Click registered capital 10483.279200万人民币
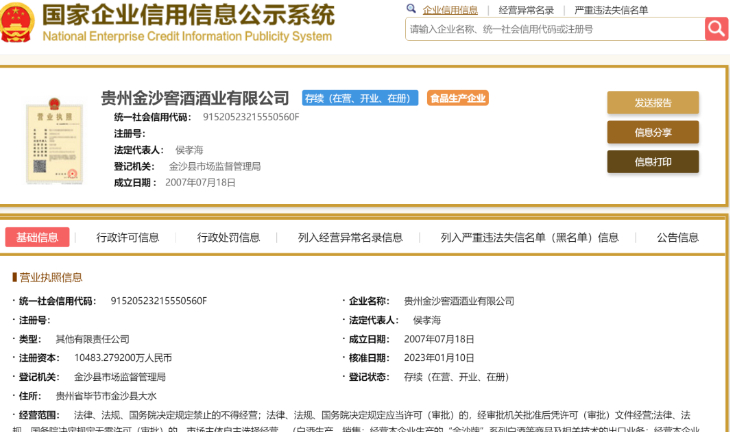Viewport: 730px width, 432px height. tap(123, 358)
